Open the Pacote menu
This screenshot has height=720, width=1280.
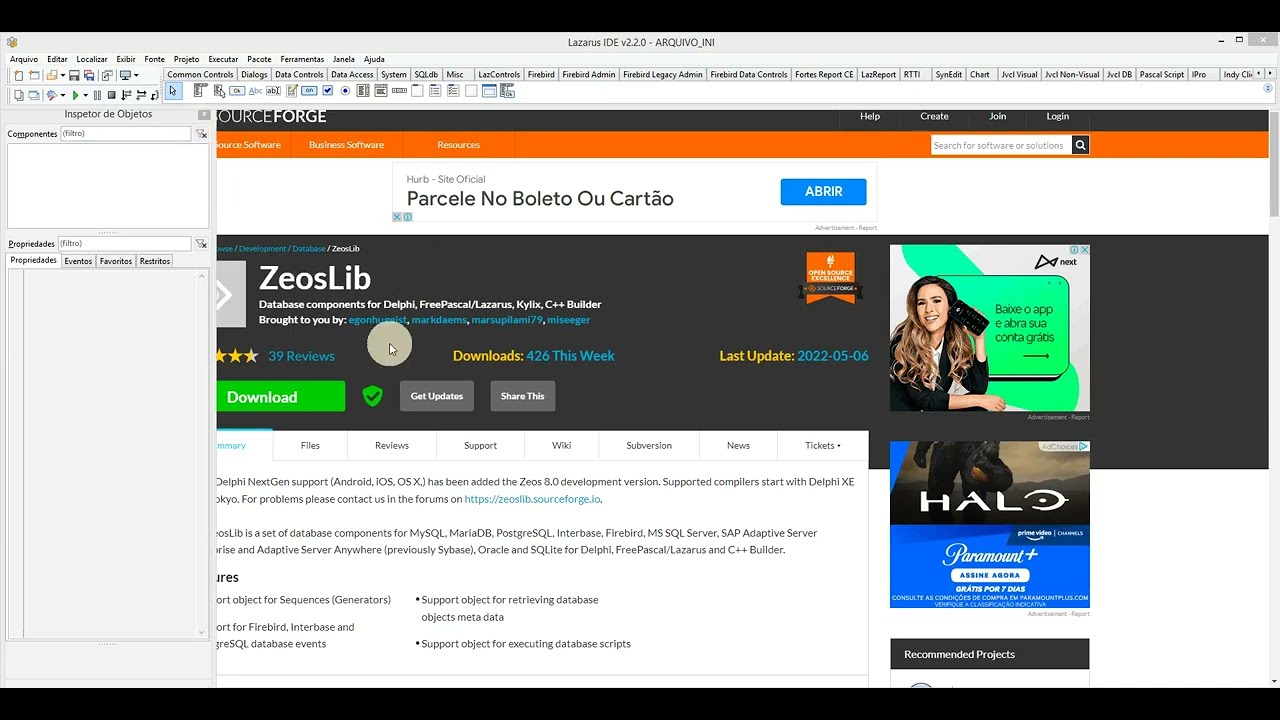point(259,59)
